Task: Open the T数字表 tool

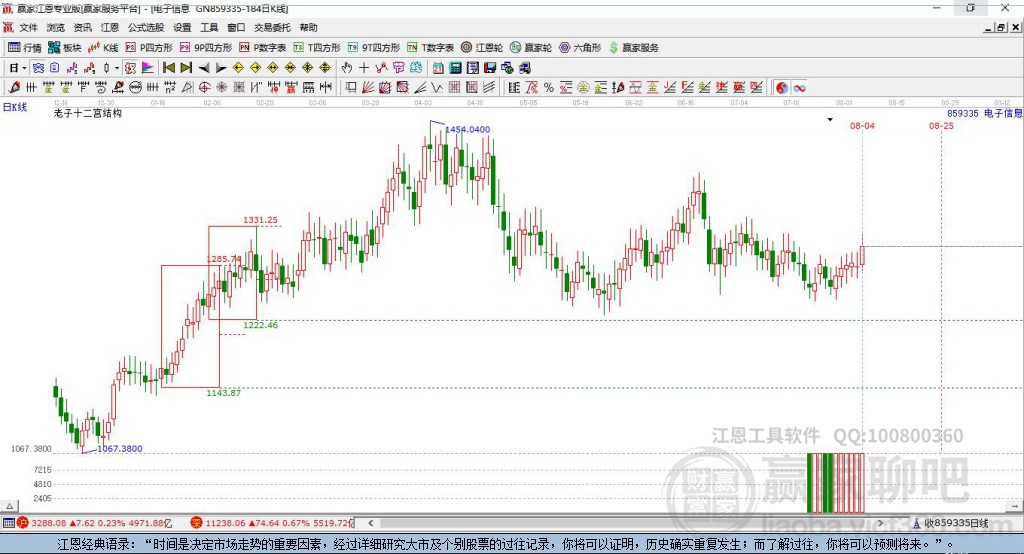Action: coord(430,48)
